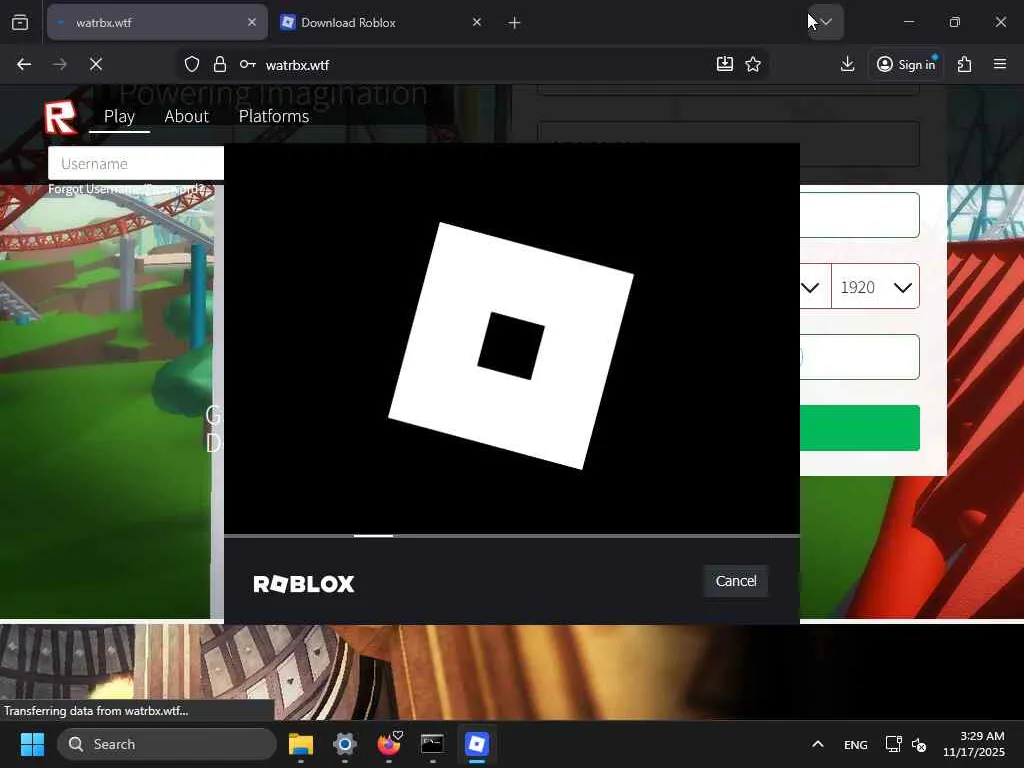The height and width of the screenshot is (768, 1024).
Task: Minimize the browser window
Action: tap(908, 22)
